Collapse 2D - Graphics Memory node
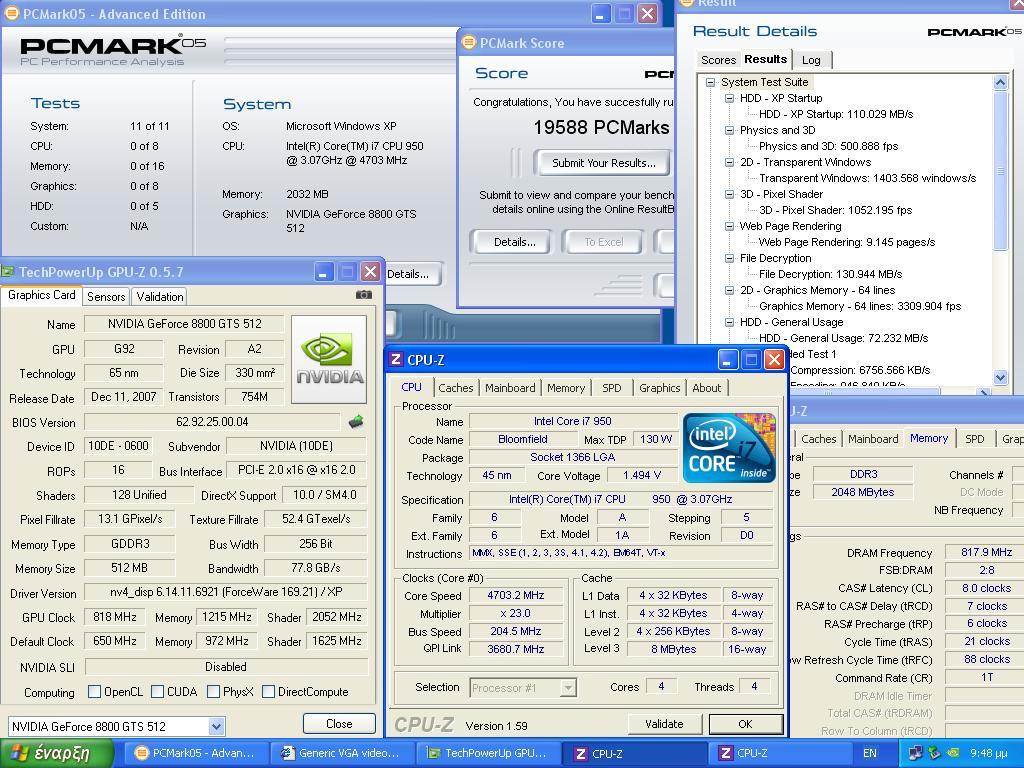 [x=729, y=290]
